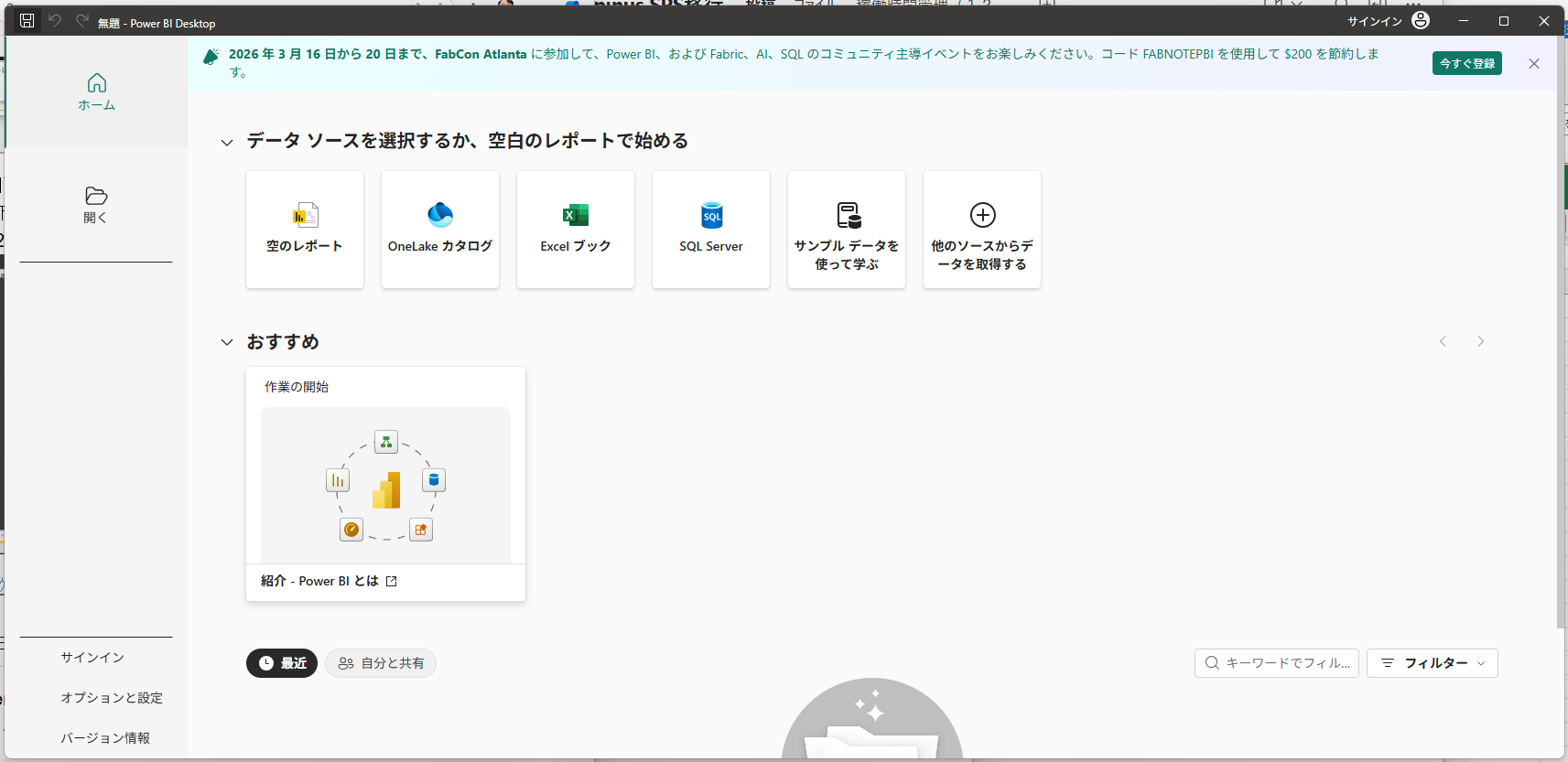Switch to the 最近 tab
The width and height of the screenshot is (1568, 762).
pos(282,663)
